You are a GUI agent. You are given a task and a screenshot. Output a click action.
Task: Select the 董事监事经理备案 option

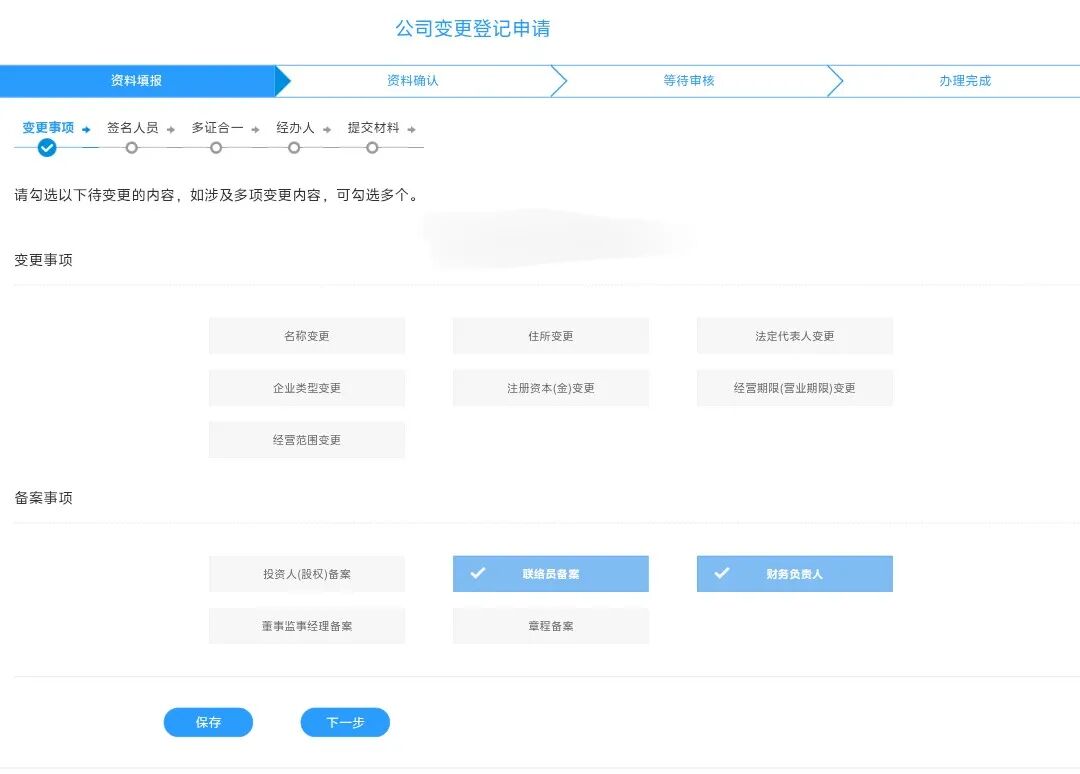click(x=307, y=626)
